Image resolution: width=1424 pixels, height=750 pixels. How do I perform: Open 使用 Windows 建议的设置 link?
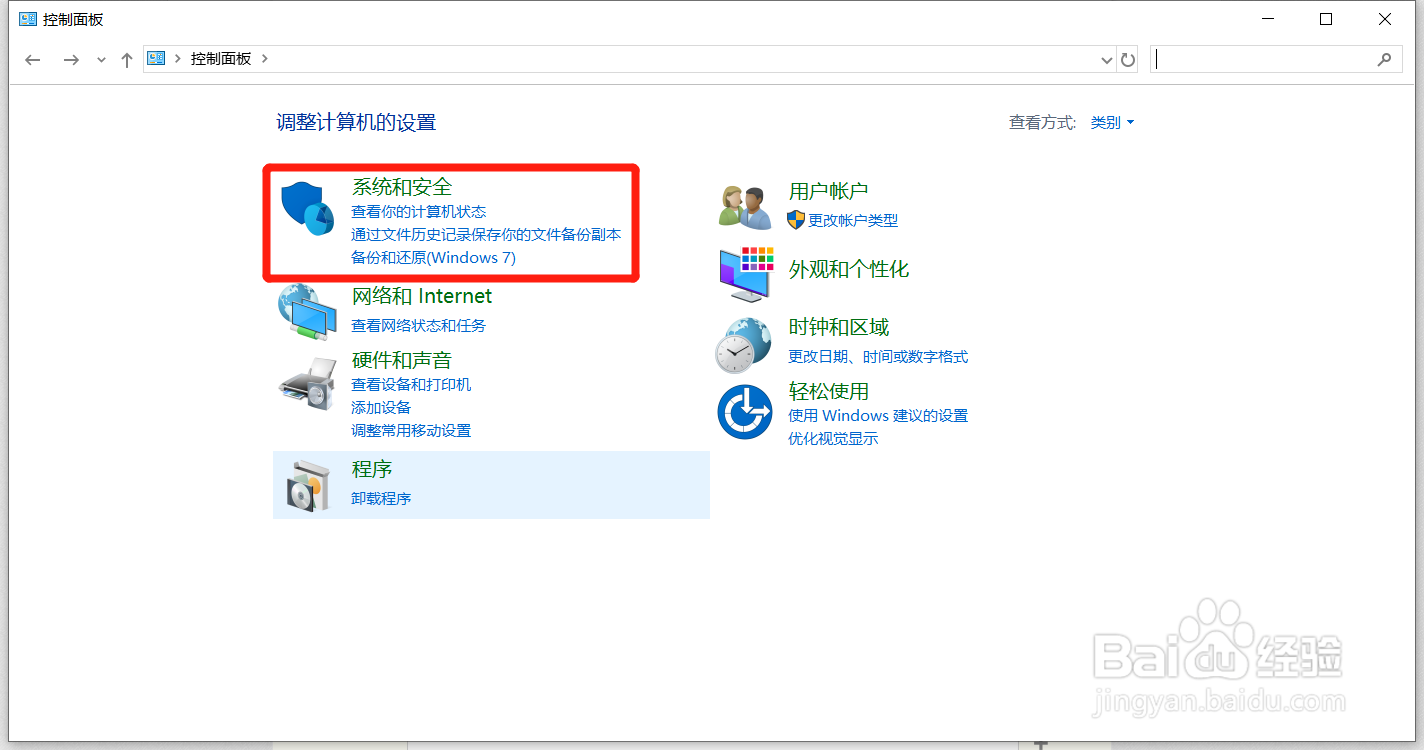[x=878, y=415]
